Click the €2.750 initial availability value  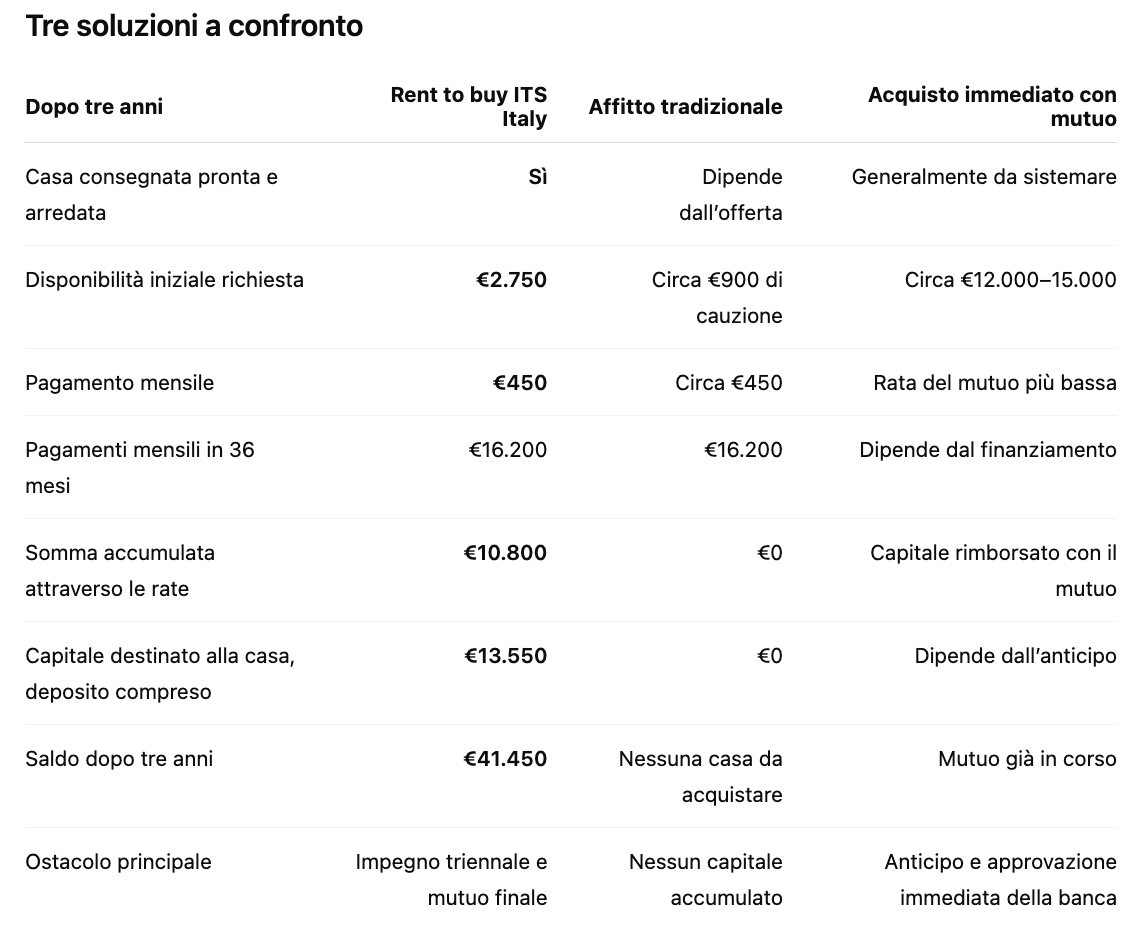tap(511, 280)
